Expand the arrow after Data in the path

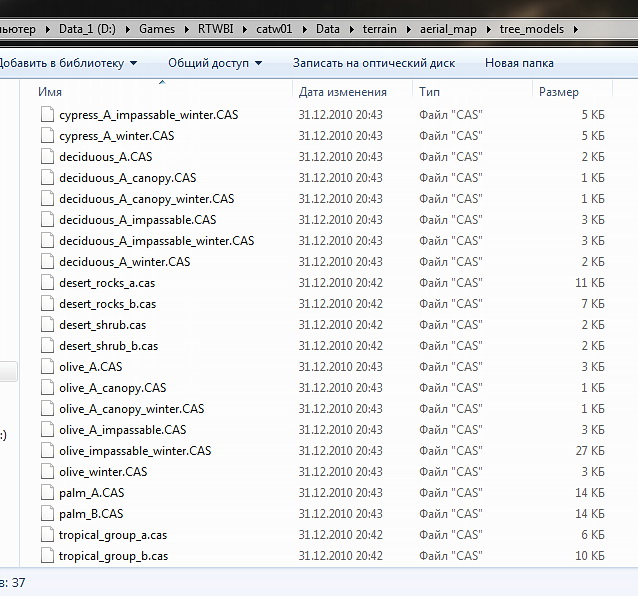(x=352, y=29)
